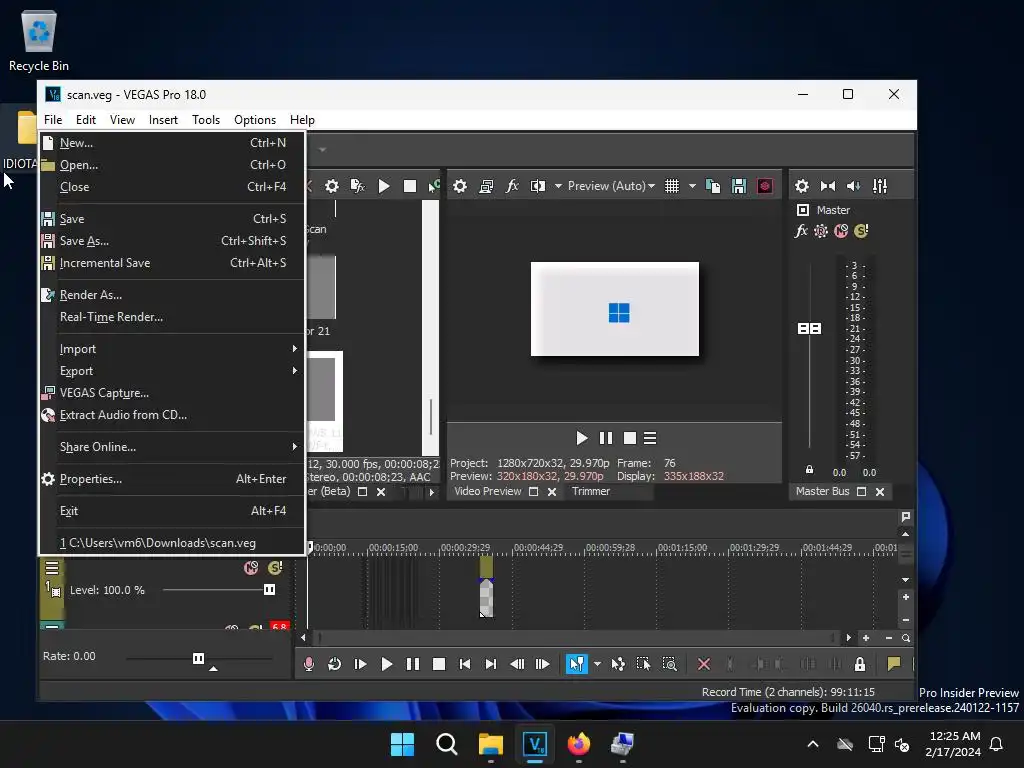This screenshot has width=1024, height=768.
Task: Click the video track Level slider handle
Action: [x=269, y=590]
